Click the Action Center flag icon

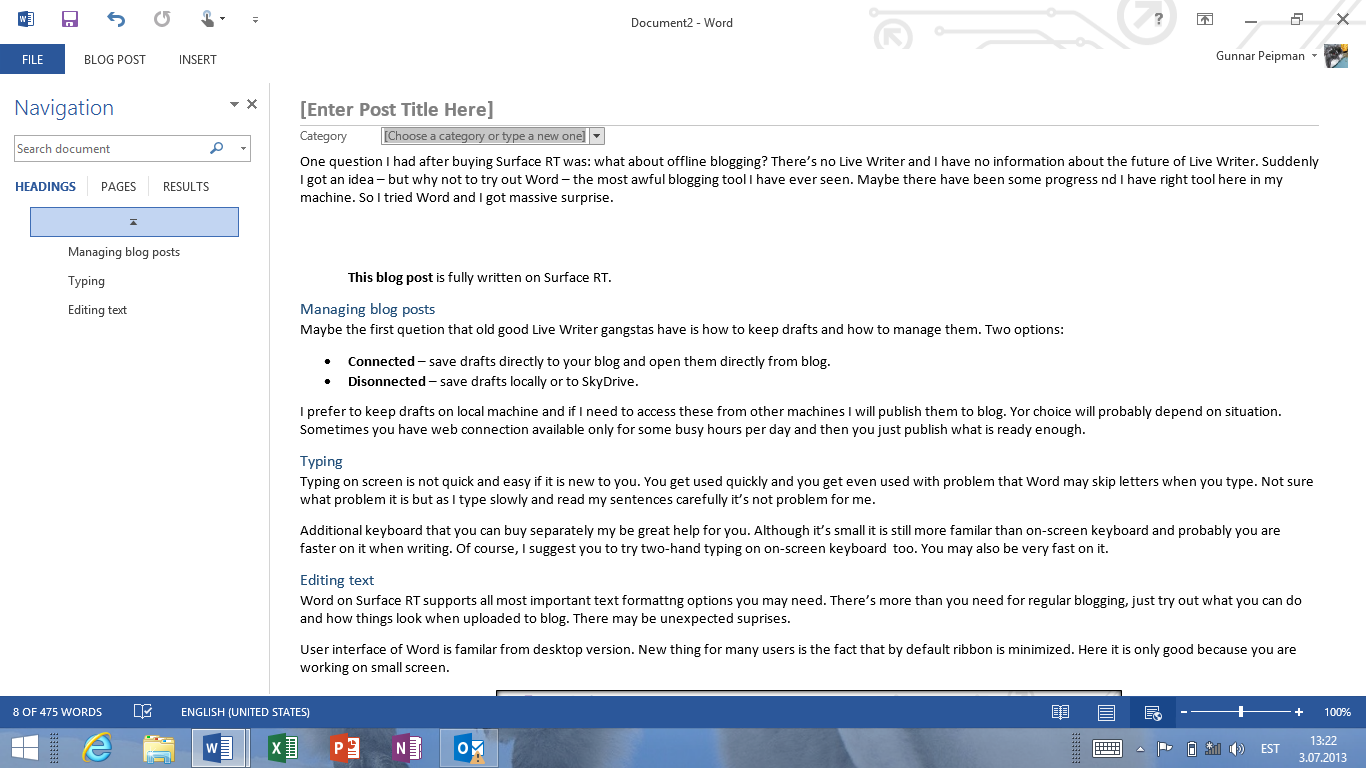pyautogui.click(x=1165, y=748)
